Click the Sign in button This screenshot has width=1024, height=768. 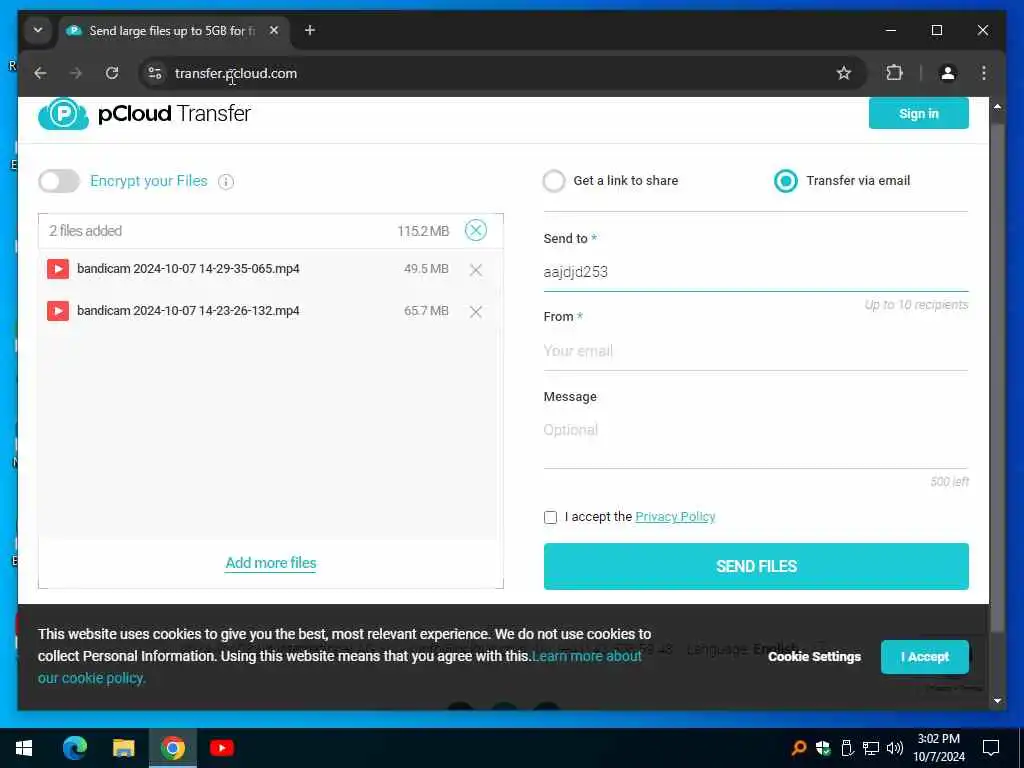click(918, 113)
